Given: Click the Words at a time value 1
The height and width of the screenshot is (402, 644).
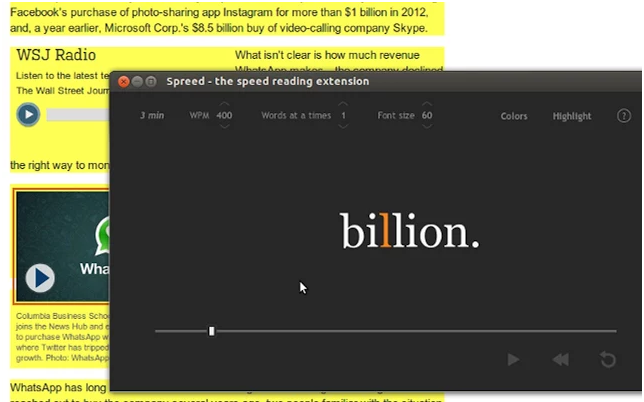Looking at the screenshot, I should tap(343, 115).
